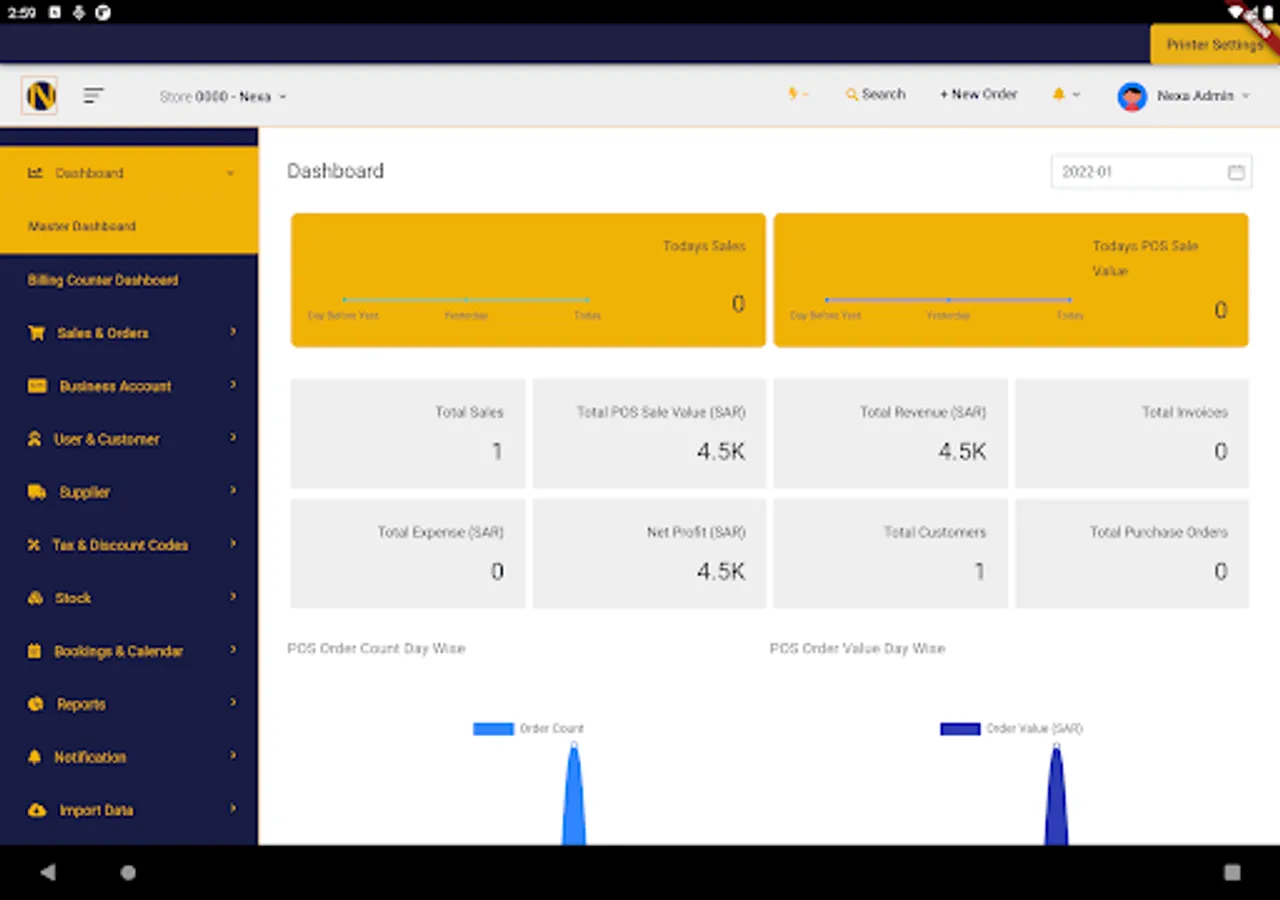Click the calendar icon in date field
Screen dimensions: 1280x900
[x=1236, y=172]
